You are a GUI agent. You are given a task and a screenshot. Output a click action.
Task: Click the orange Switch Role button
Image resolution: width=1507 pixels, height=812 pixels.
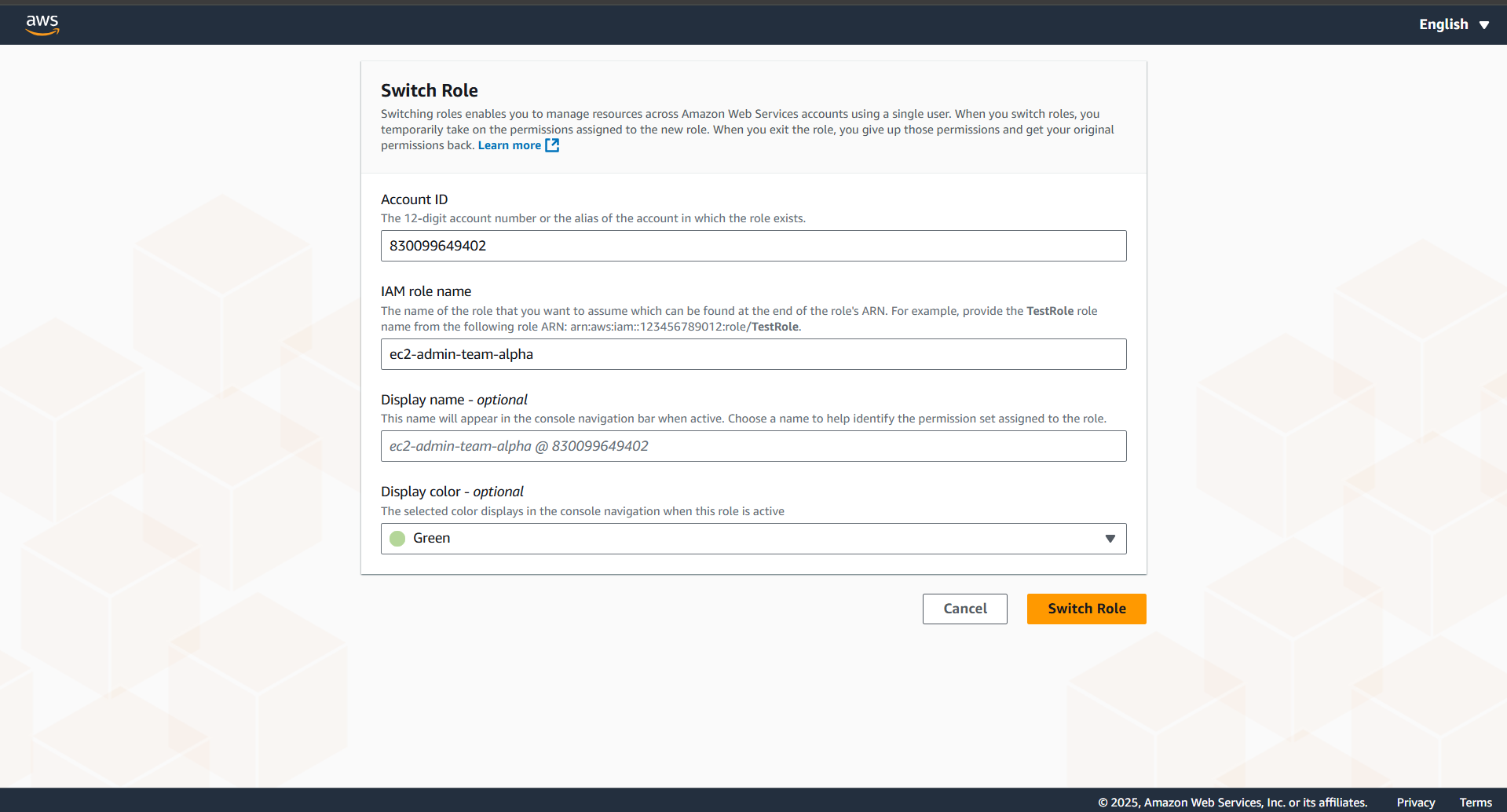pos(1086,609)
